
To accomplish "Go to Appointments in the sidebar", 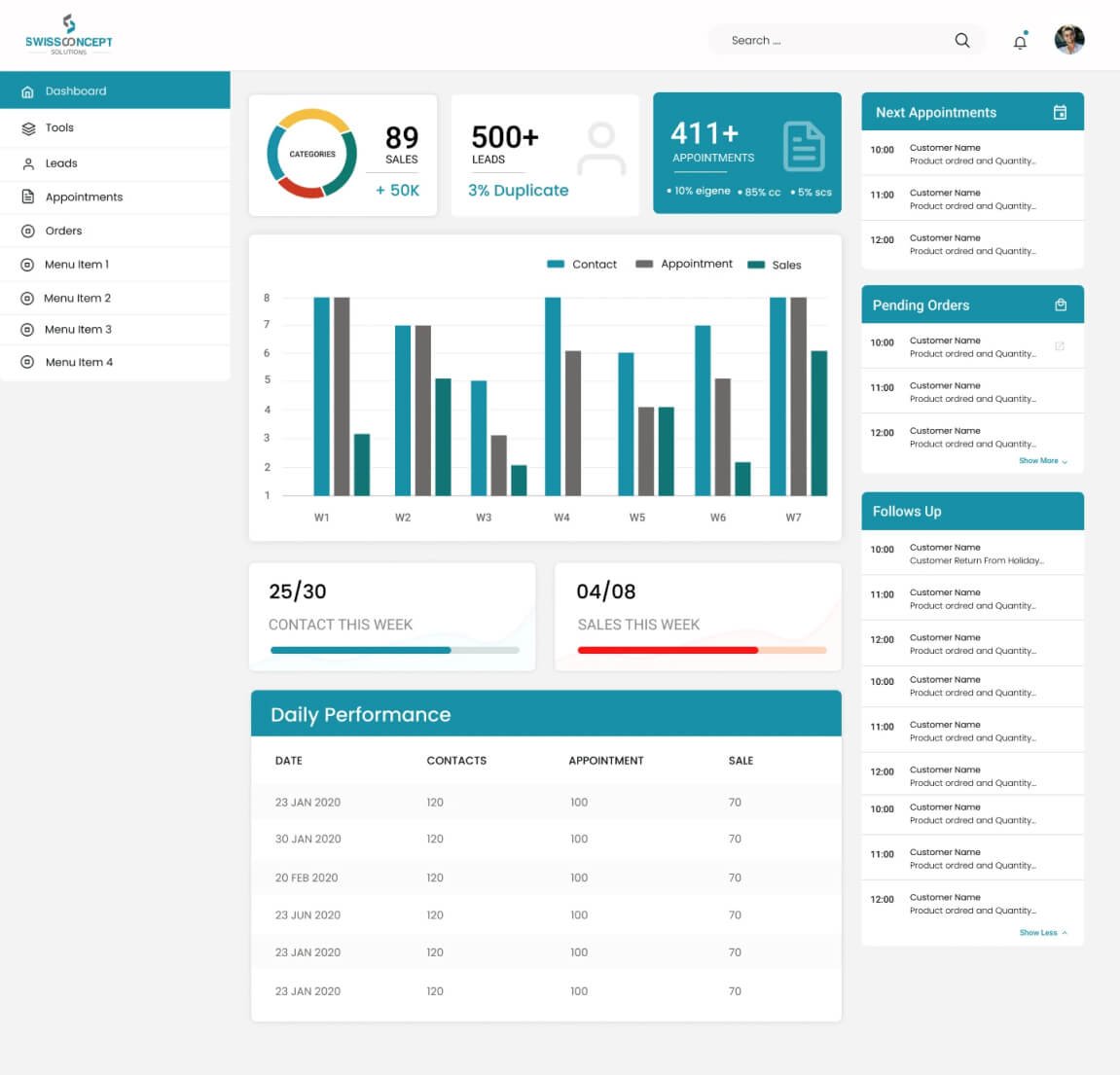I will [84, 197].
